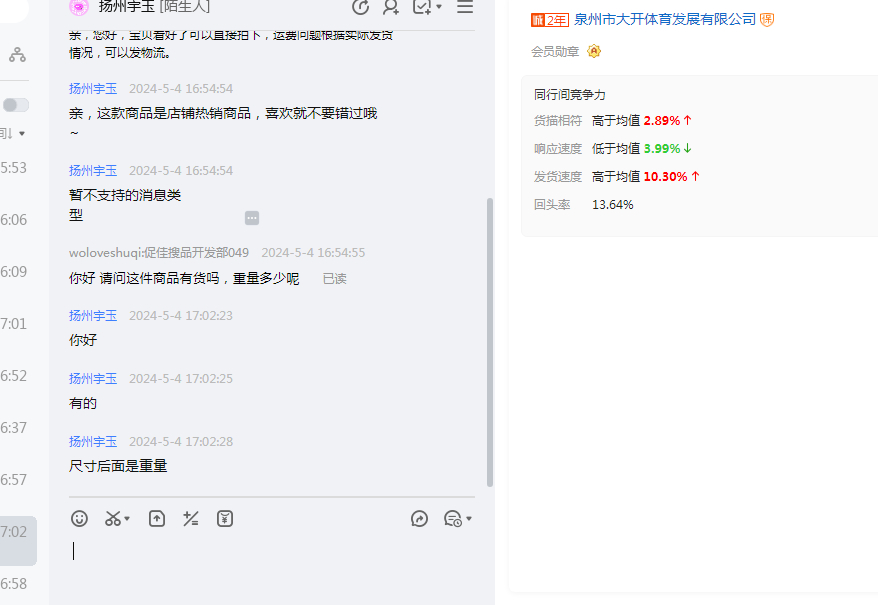The width and height of the screenshot is (878, 605).
Task: Click the shield guarantee icon beside company name
Action: pos(767,20)
